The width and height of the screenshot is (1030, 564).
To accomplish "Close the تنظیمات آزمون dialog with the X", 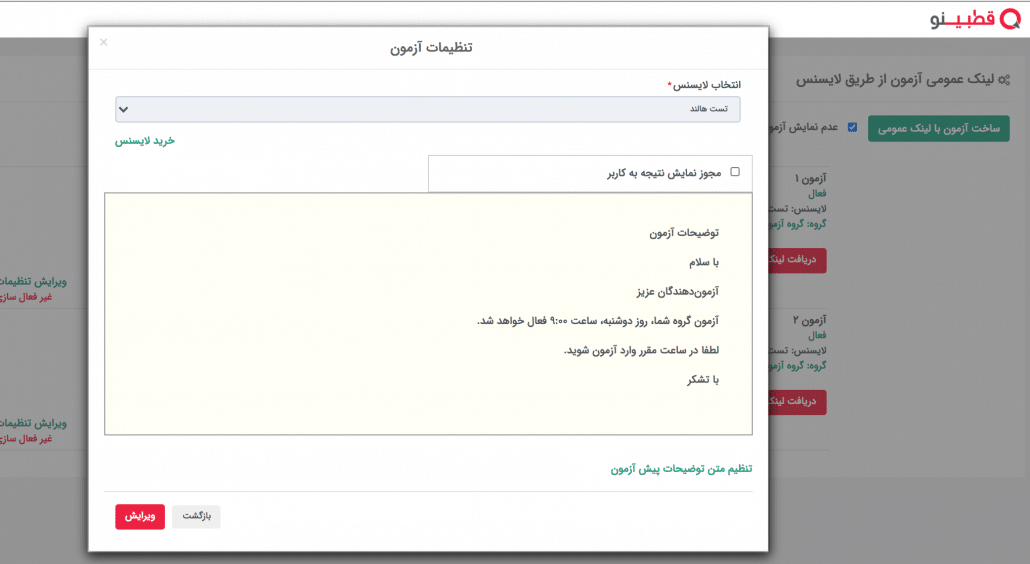I will coord(103,42).
